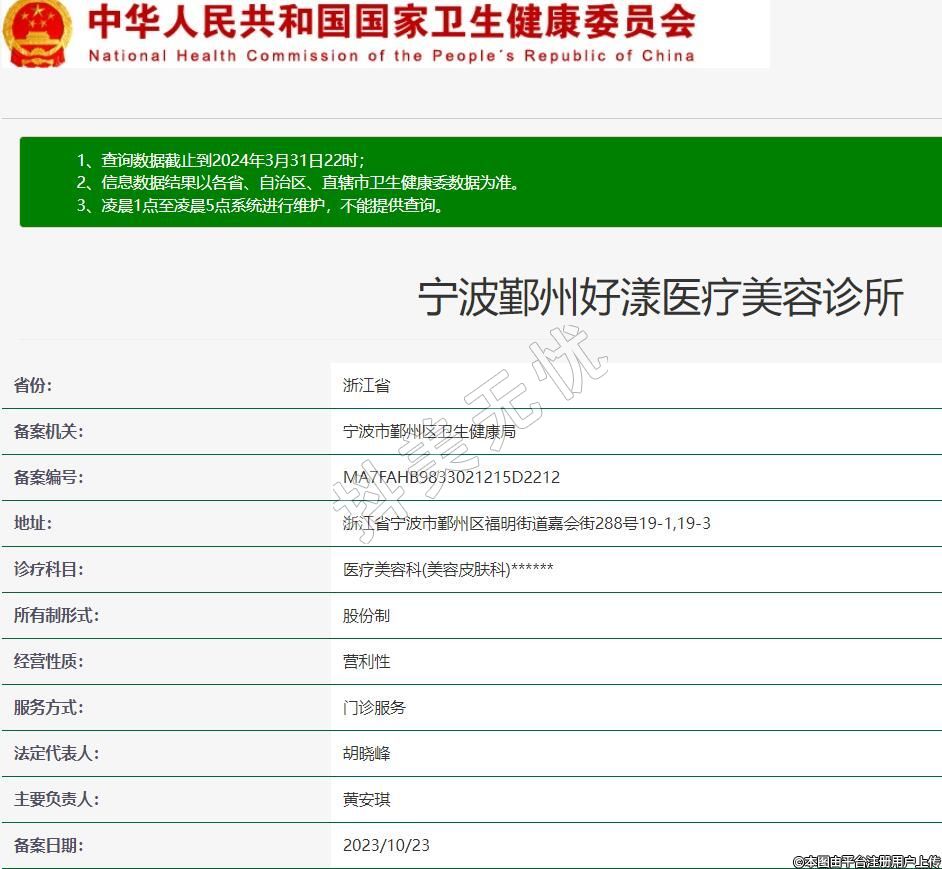
Task: Click the Chinese National Health Commission title
Action: [x=391, y=21]
